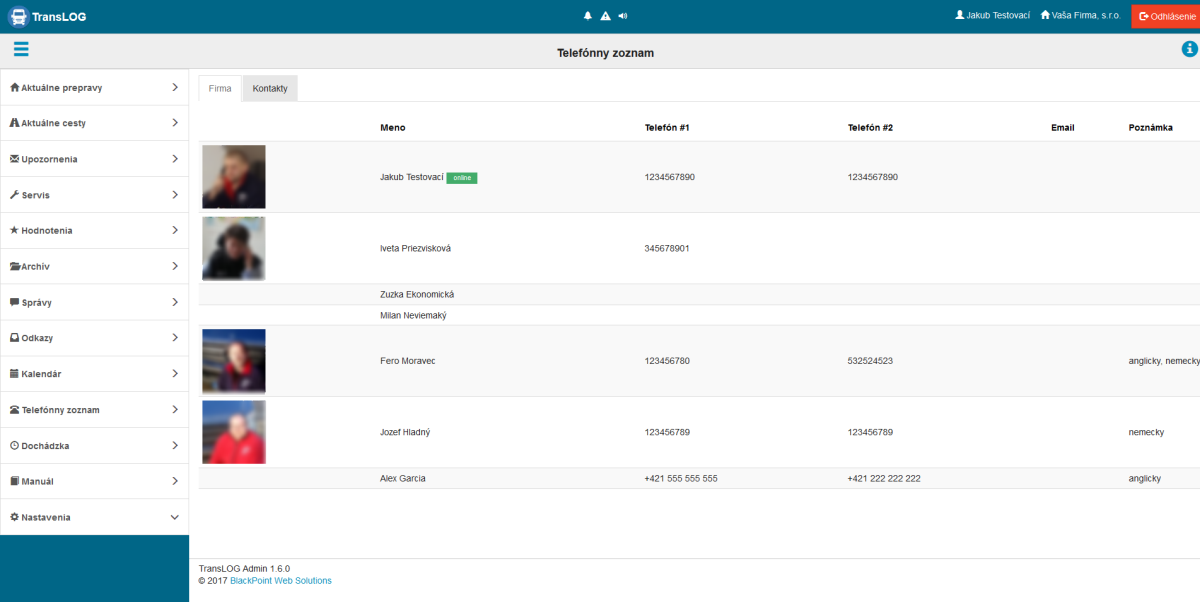Toggle the sound speaker icon
1200x602 pixels.
[x=623, y=16]
